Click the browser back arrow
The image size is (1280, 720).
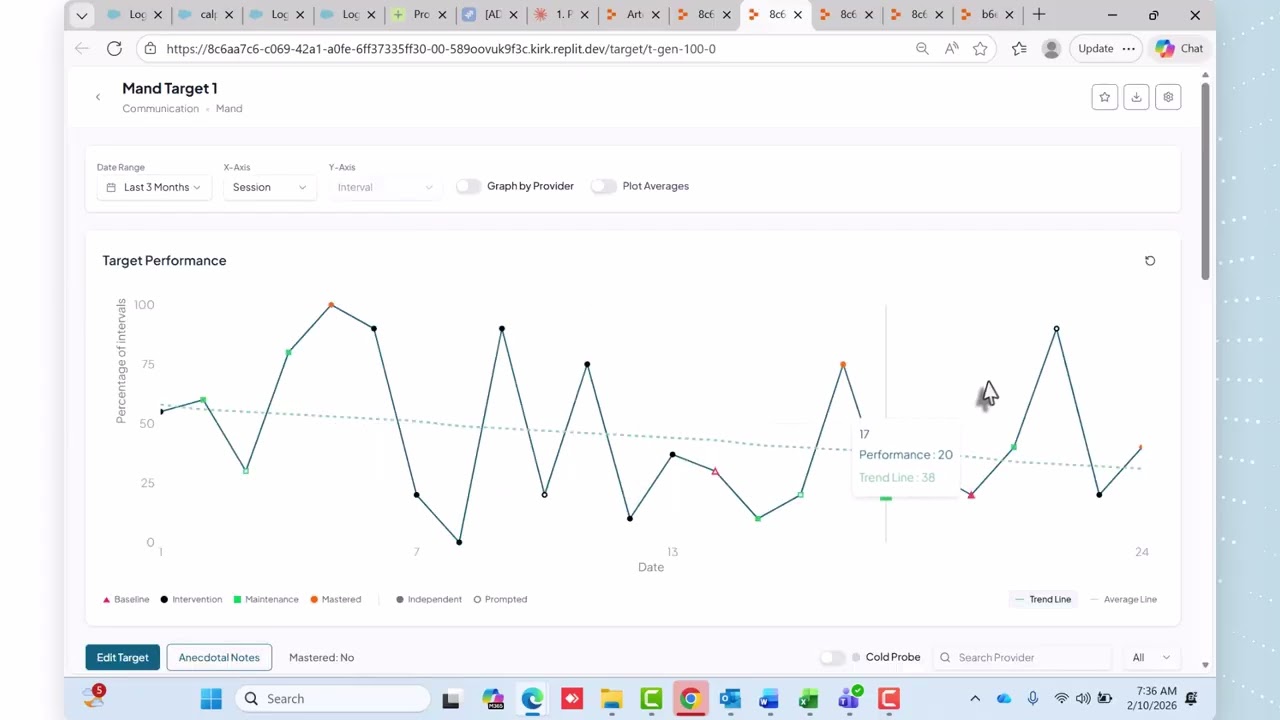82,48
